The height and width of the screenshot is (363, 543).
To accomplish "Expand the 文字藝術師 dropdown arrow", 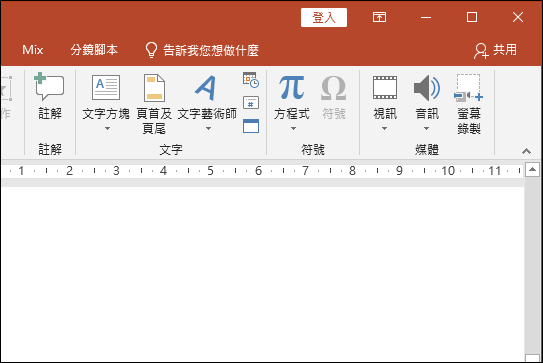I will pos(208,129).
